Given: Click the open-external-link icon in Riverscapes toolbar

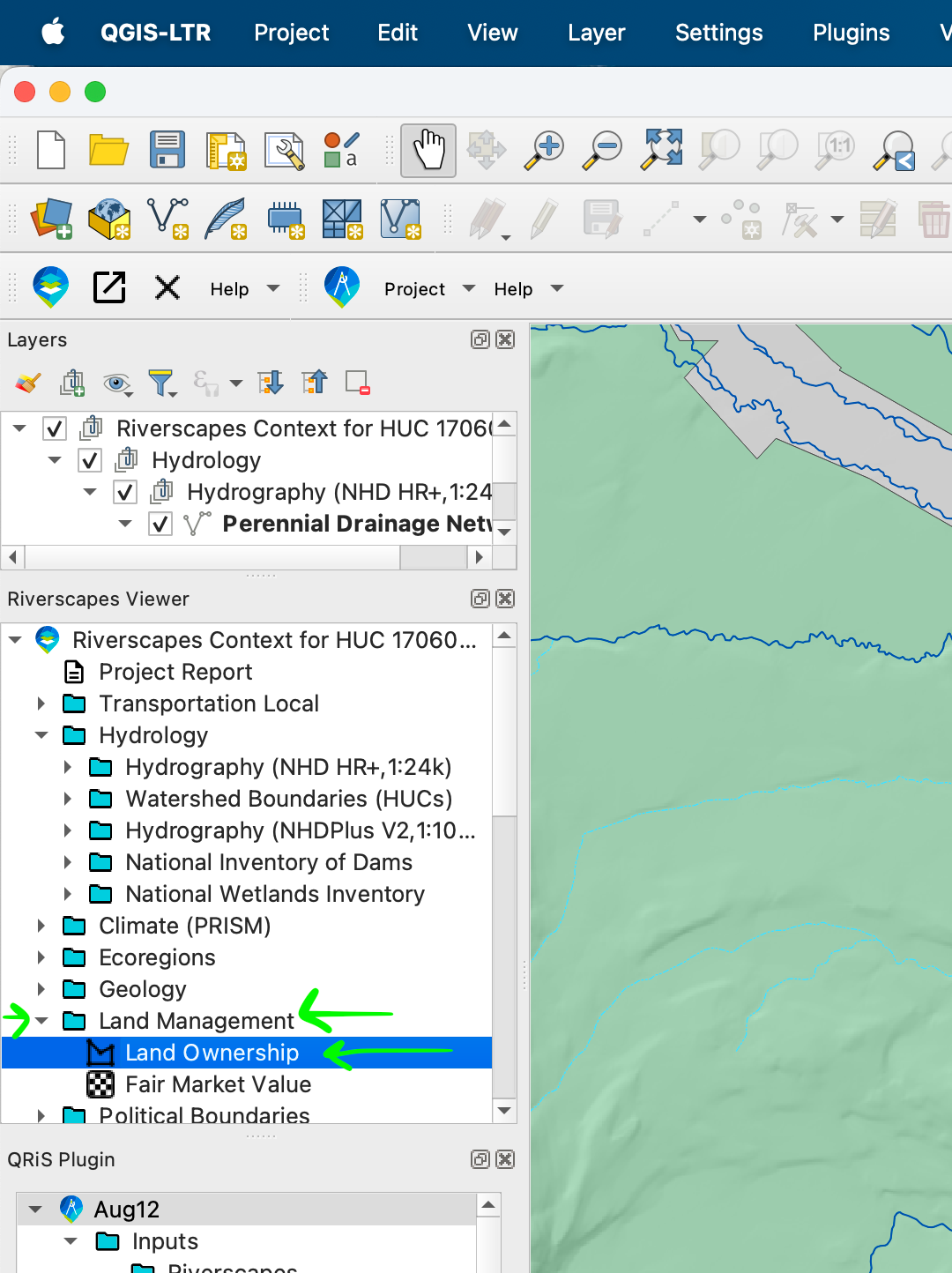Looking at the screenshot, I should [109, 287].
